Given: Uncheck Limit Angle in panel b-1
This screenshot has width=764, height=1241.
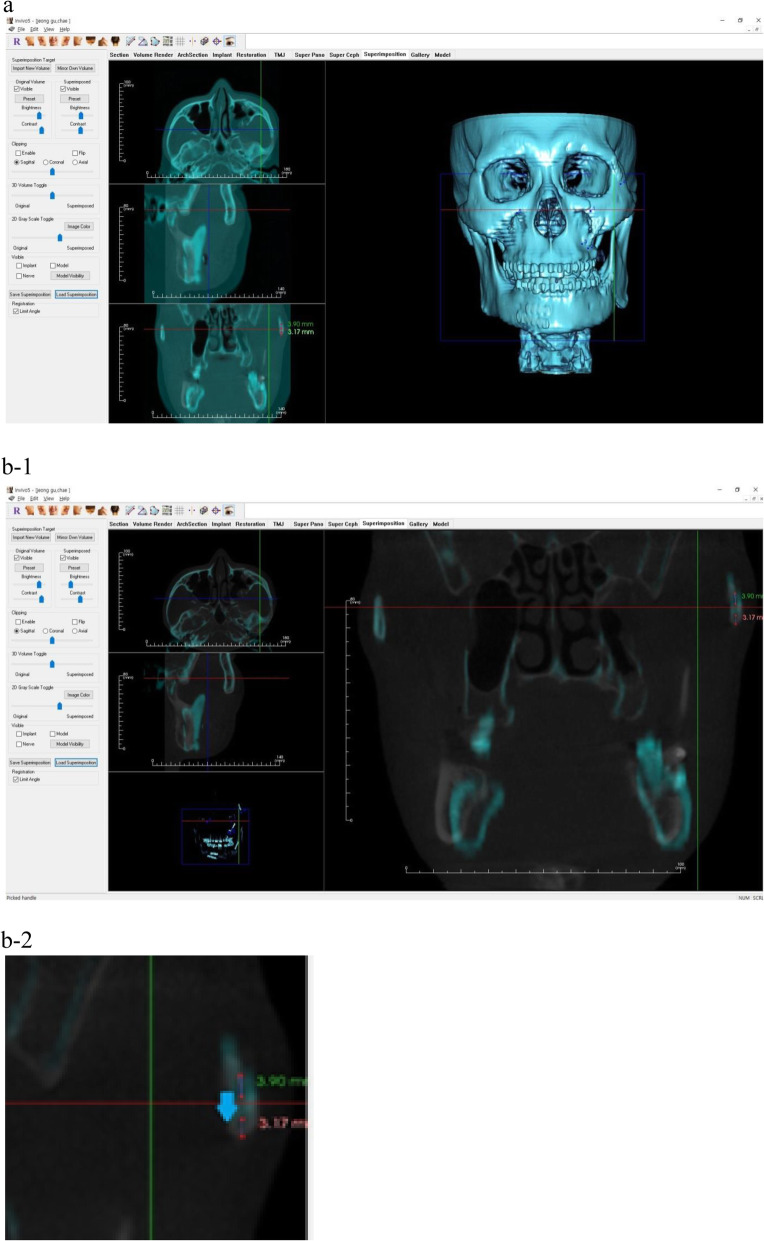Looking at the screenshot, I should [x=17, y=779].
